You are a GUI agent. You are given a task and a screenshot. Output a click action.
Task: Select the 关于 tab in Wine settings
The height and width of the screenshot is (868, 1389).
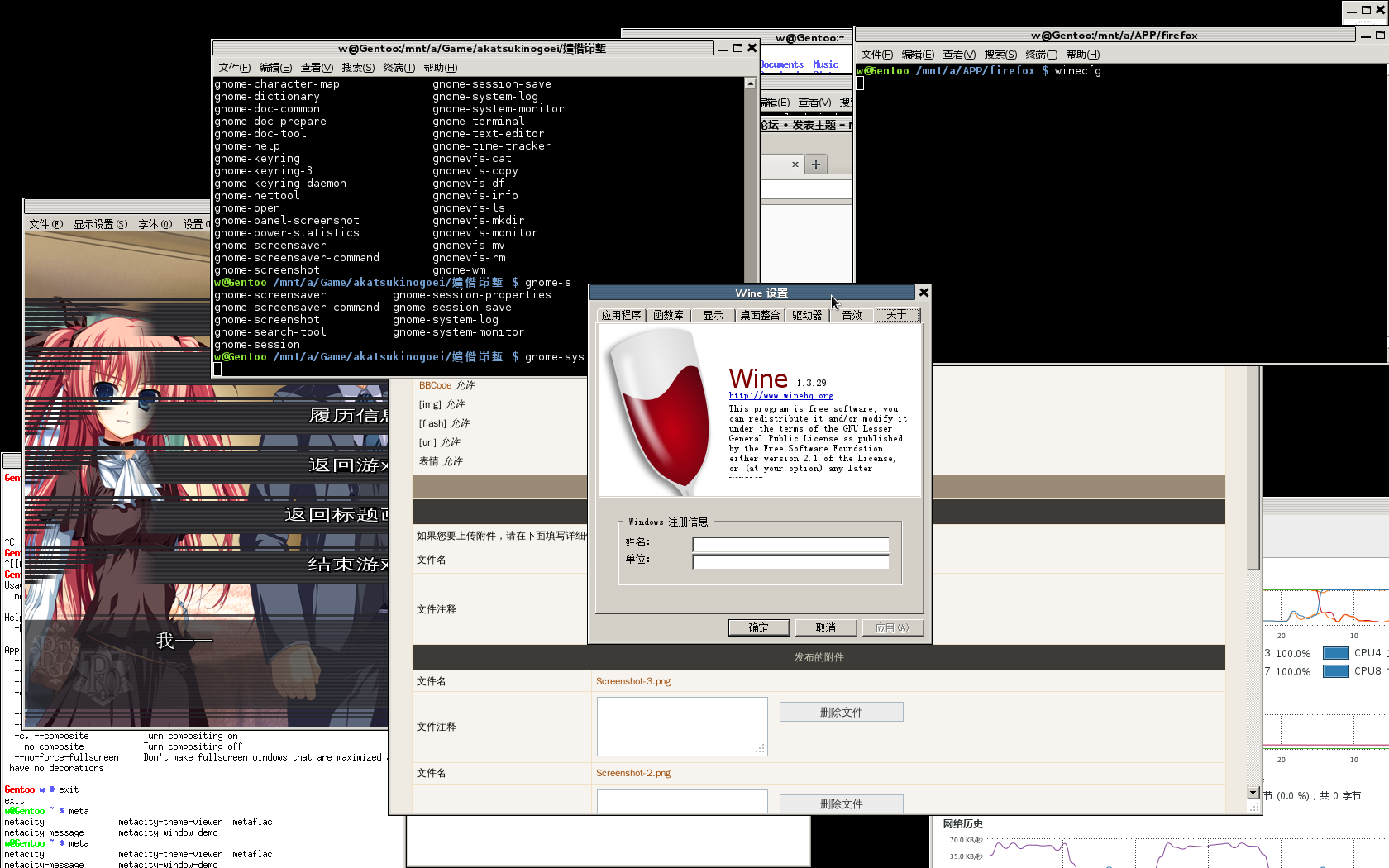tap(897, 315)
